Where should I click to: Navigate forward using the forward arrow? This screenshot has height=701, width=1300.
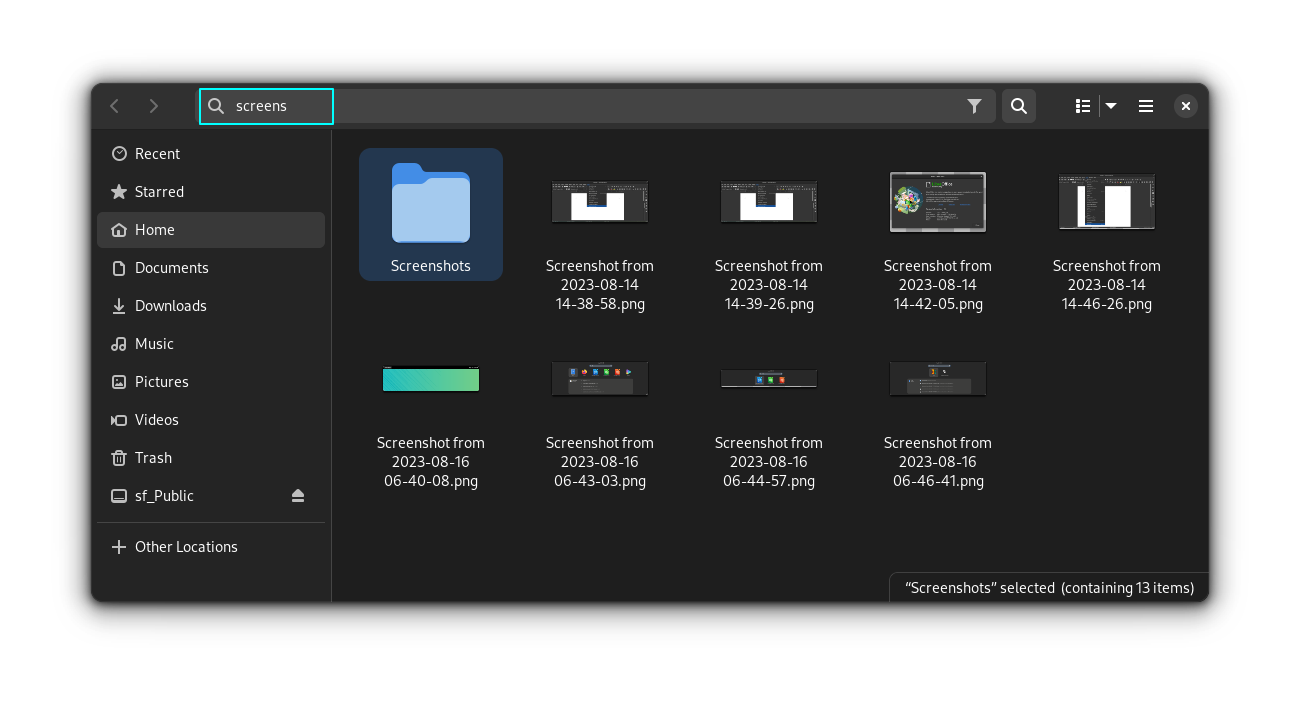pos(153,106)
